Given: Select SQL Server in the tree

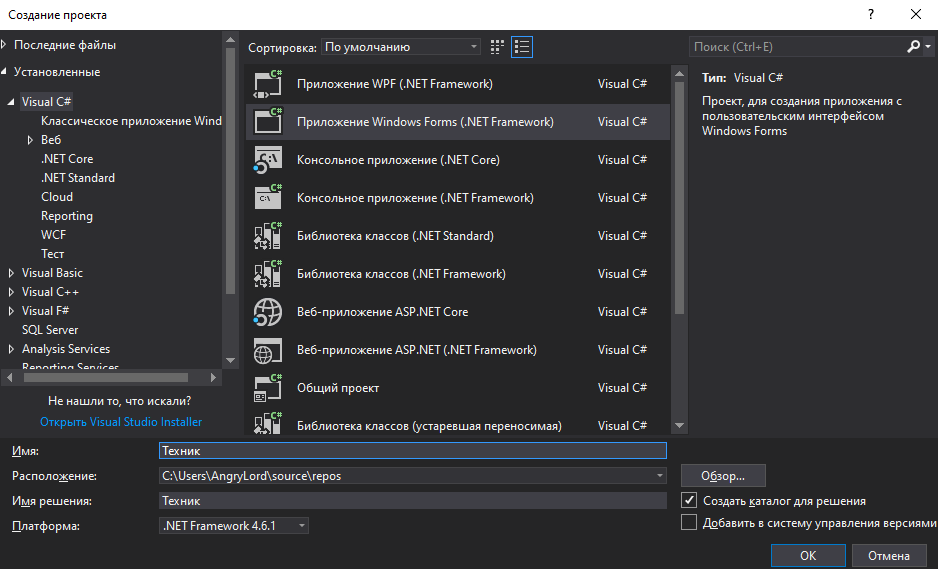Looking at the screenshot, I should coord(50,330).
